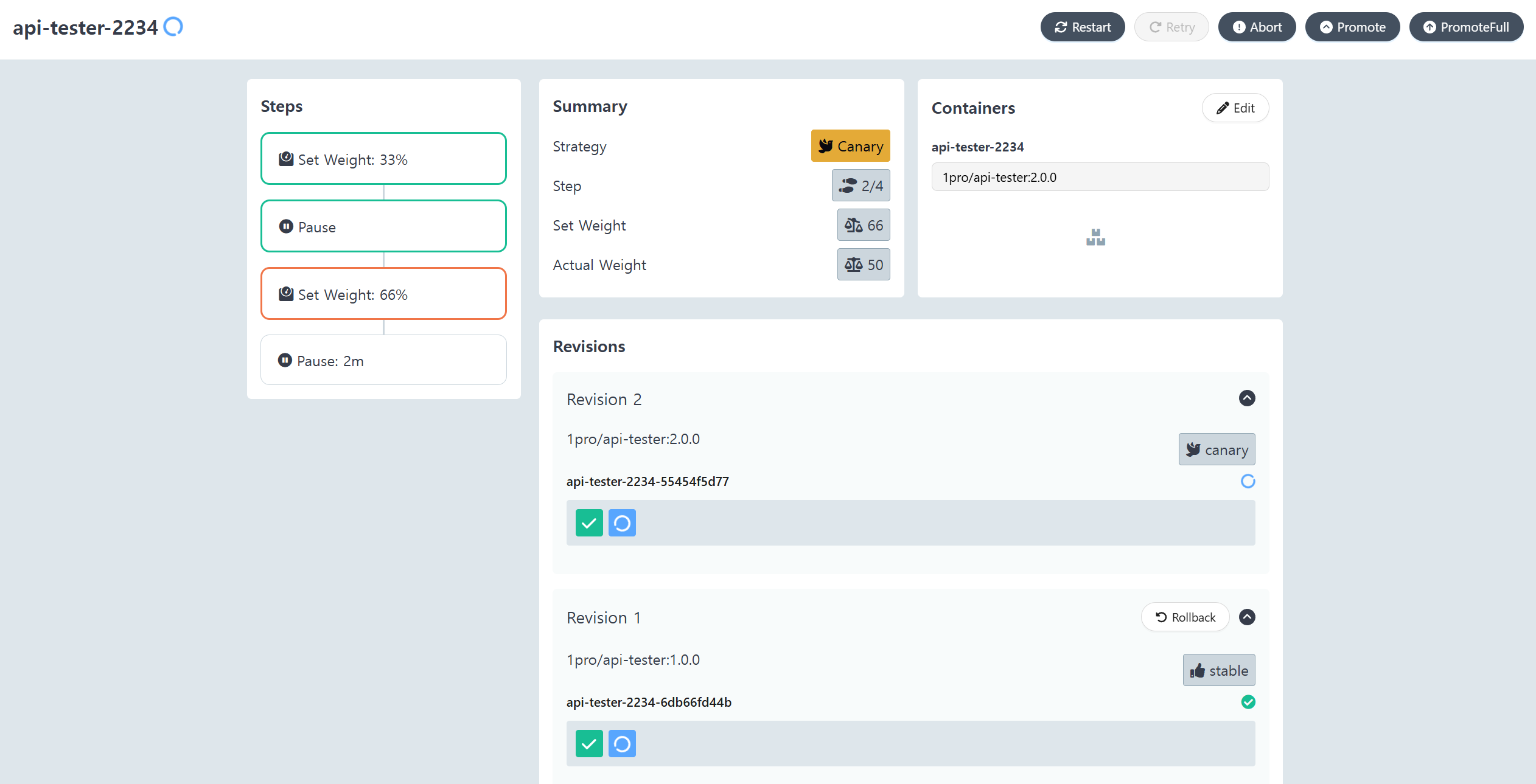Viewport: 1536px width, 784px height.
Task: Click the Set Weight 66 scale badge
Action: pyautogui.click(x=863, y=225)
